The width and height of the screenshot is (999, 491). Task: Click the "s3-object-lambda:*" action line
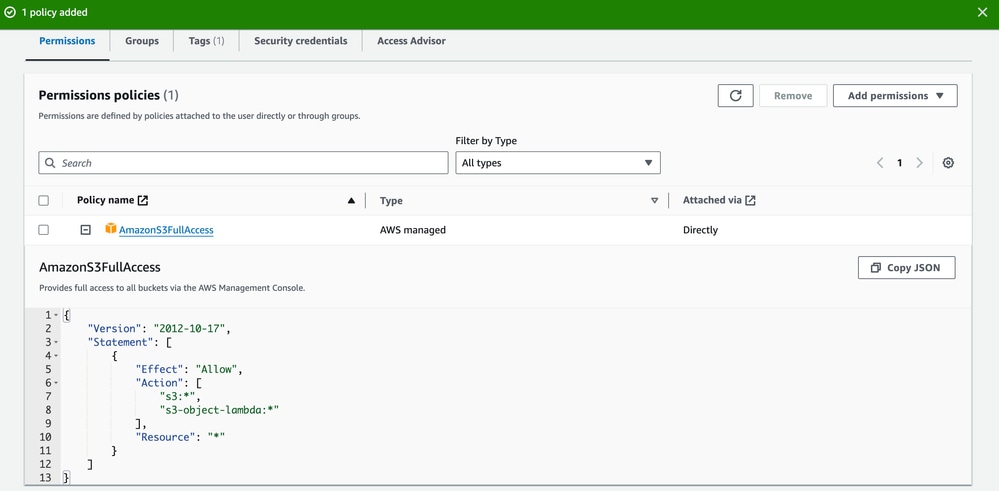point(219,410)
